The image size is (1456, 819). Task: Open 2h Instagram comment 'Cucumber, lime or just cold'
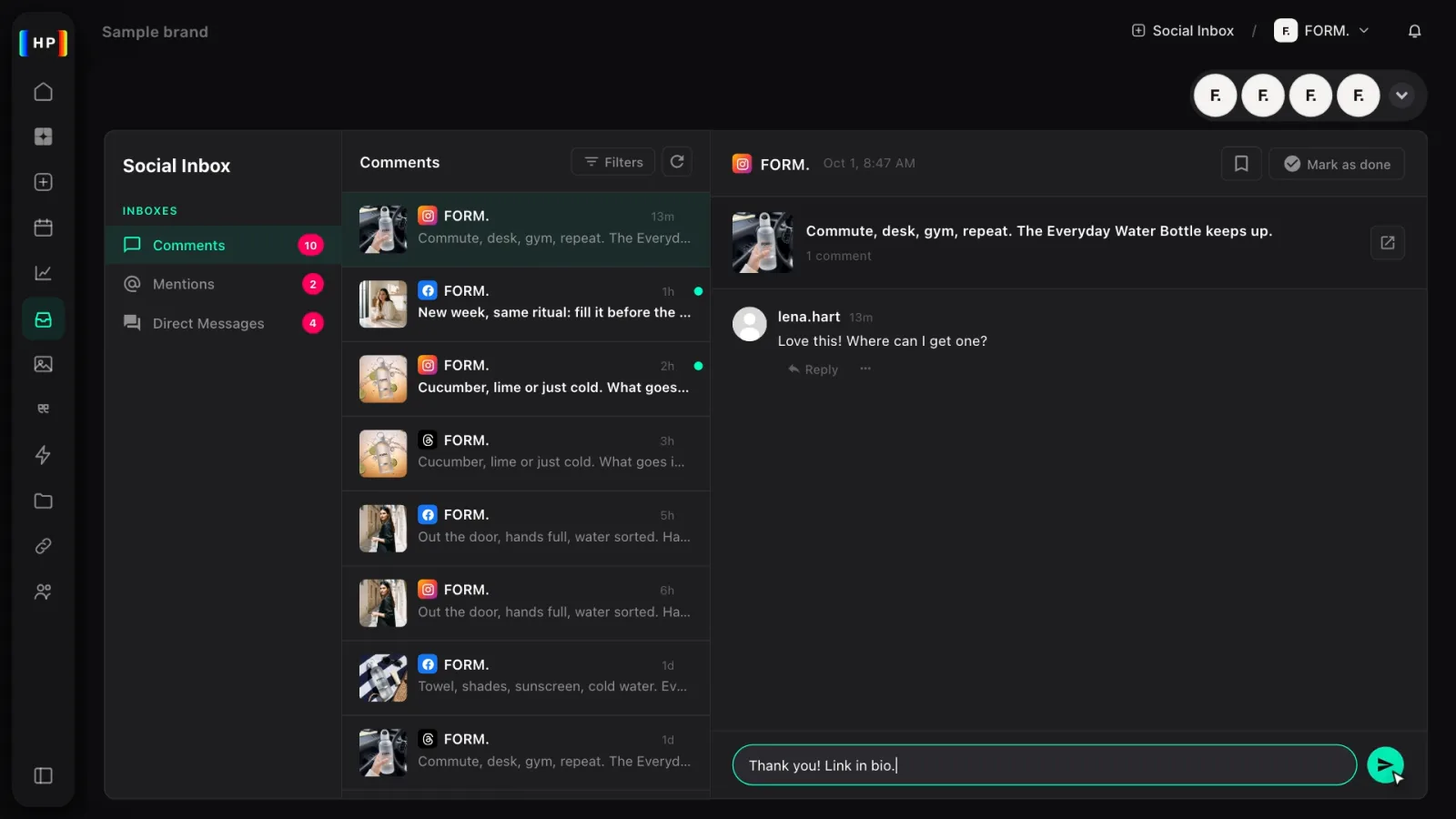point(526,379)
